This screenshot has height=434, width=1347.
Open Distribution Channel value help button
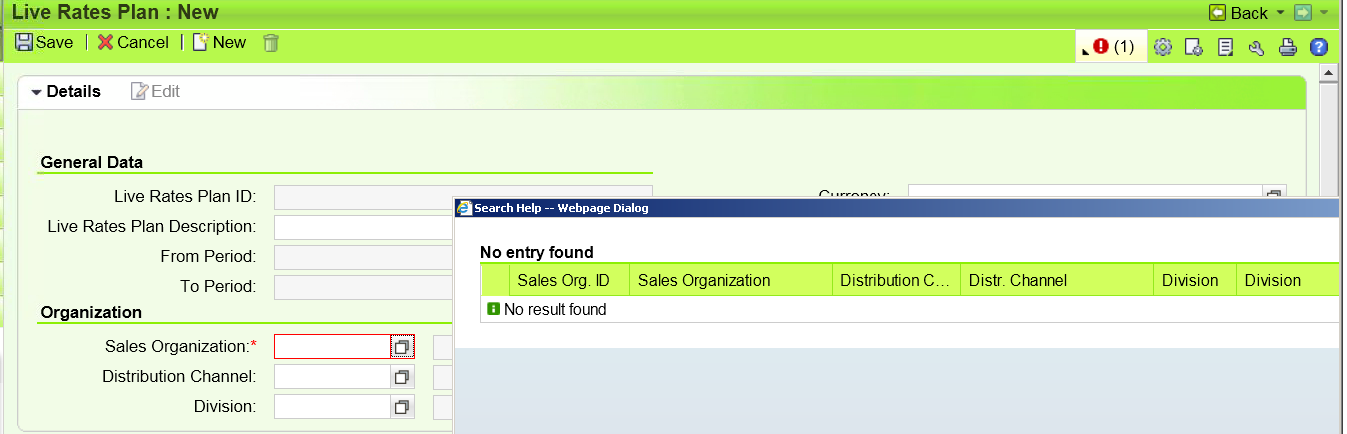pyautogui.click(x=402, y=377)
